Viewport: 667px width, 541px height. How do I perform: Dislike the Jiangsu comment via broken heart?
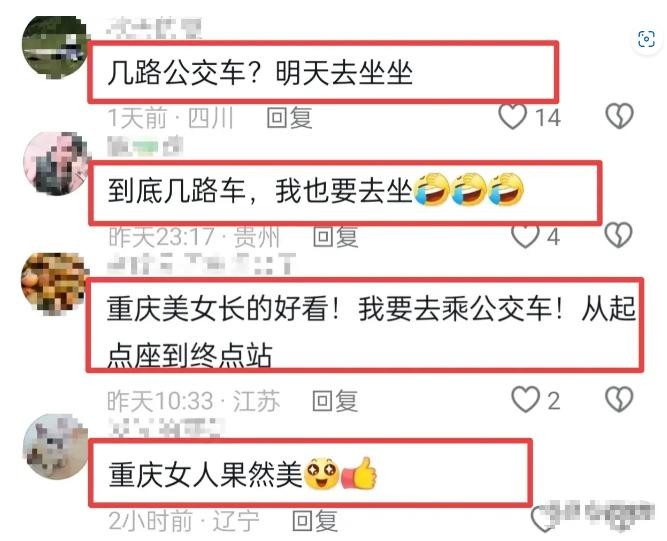(619, 400)
